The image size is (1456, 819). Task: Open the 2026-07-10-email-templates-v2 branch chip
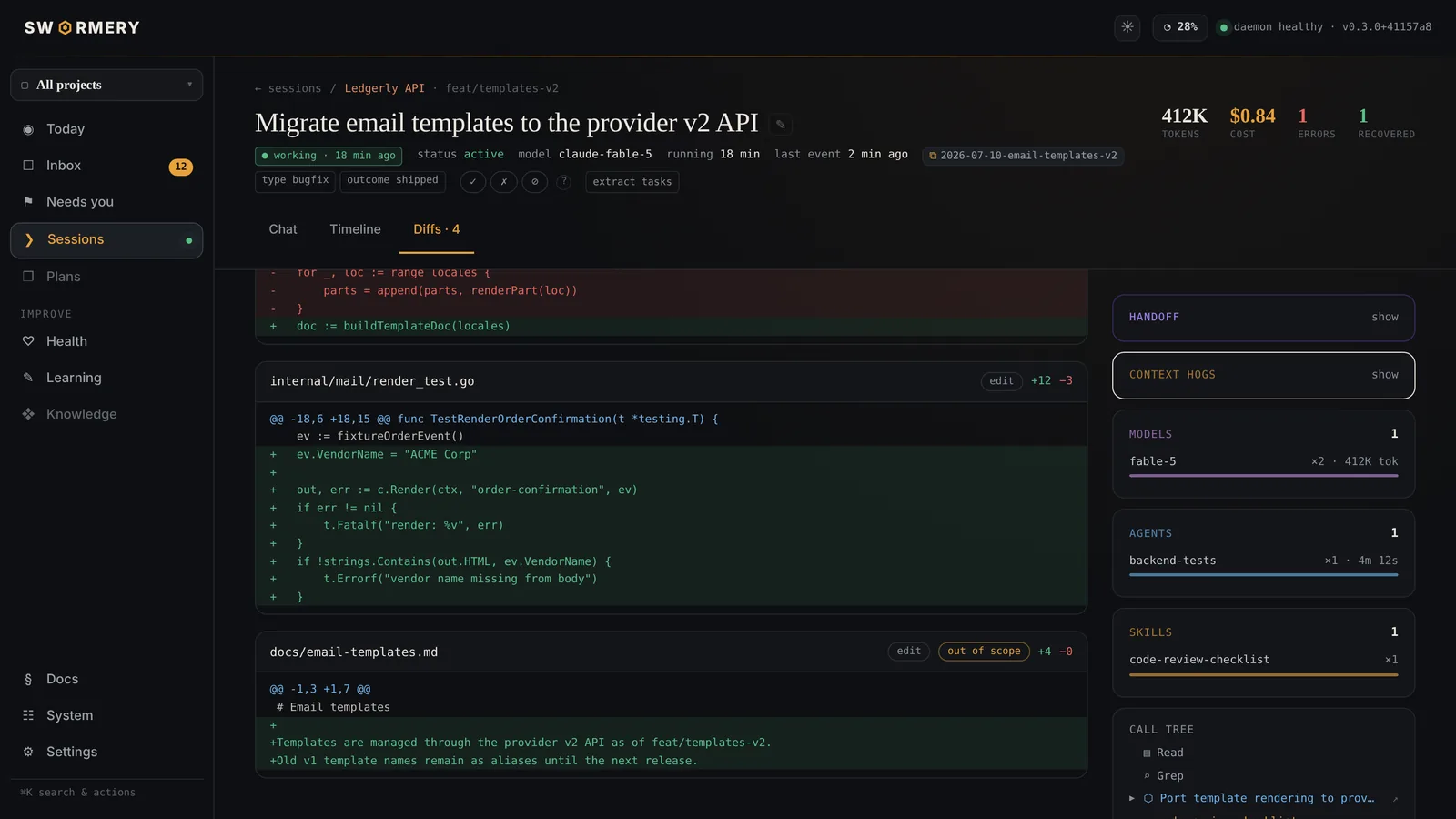[x=1024, y=156]
